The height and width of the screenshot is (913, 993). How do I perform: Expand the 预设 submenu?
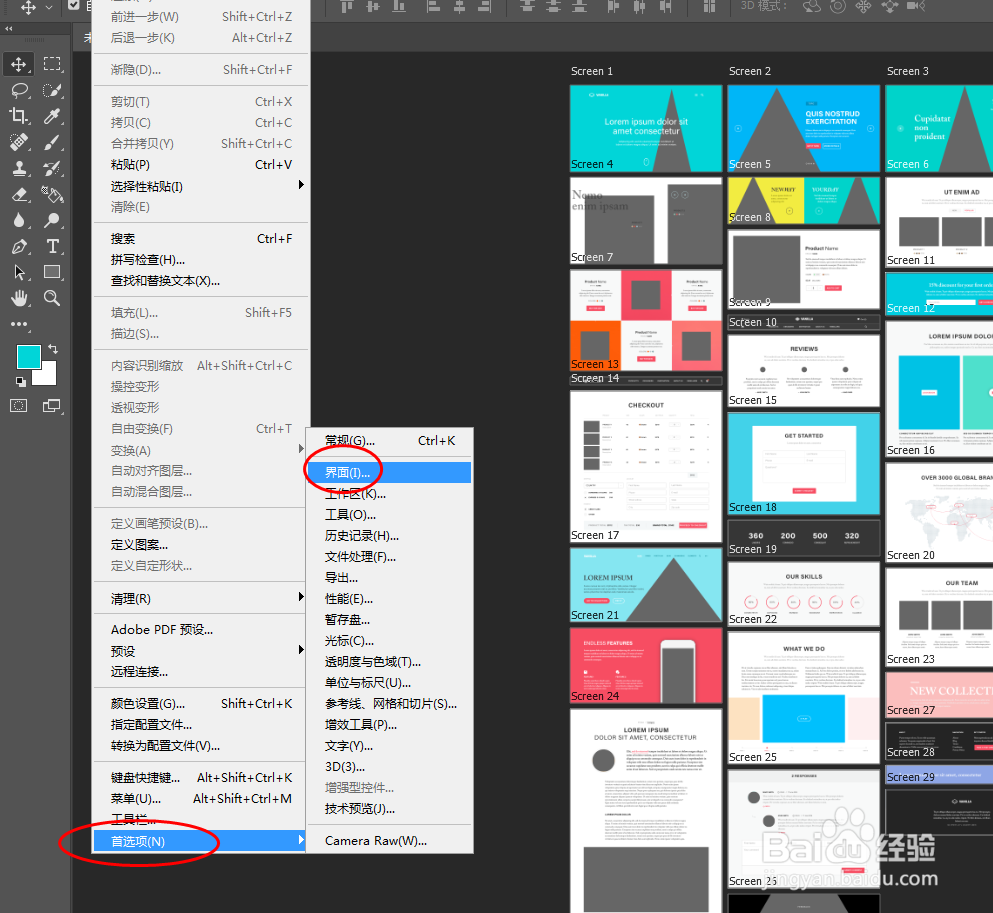[x=201, y=651]
